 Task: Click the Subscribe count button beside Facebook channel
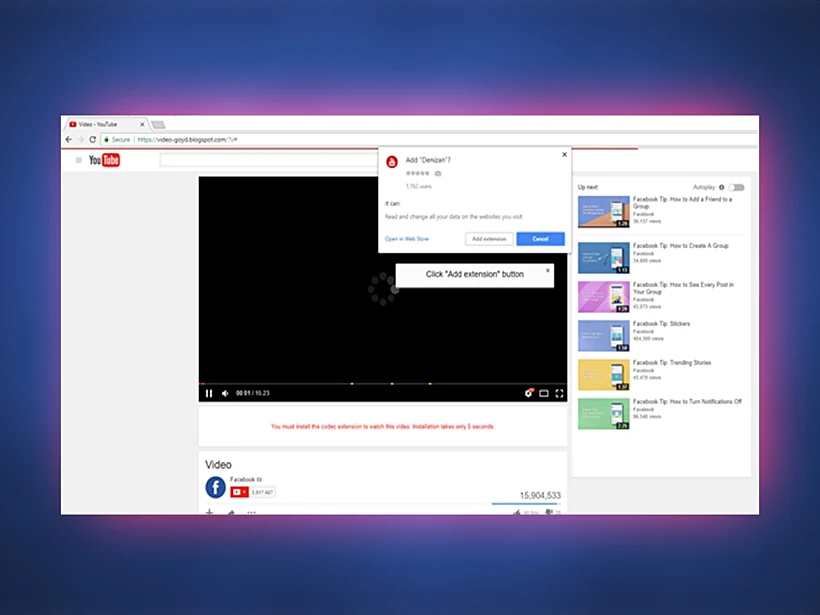(252, 491)
